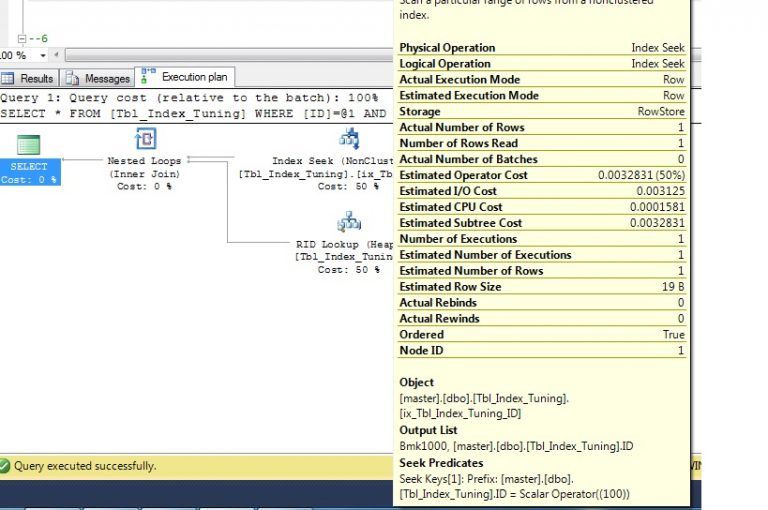Click the Physical Operation row in tooltip
The width and height of the screenshot is (768, 510).
[x=542, y=48]
